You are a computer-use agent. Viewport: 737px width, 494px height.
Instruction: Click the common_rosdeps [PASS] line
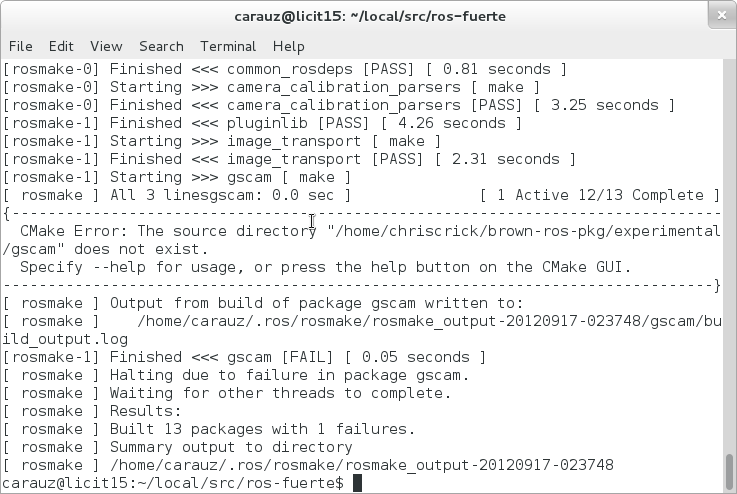(285, 69)
